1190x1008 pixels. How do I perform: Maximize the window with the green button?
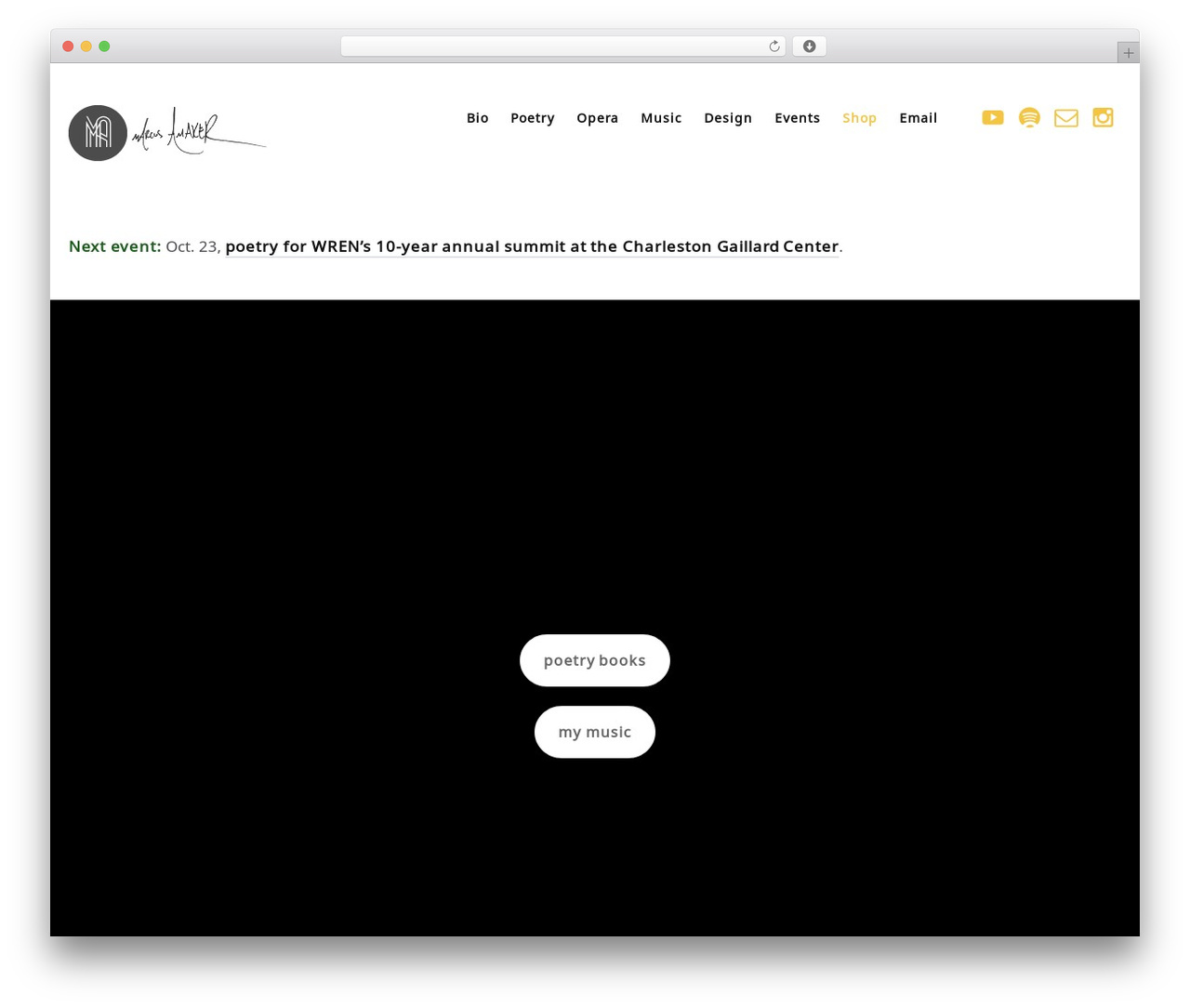[x=104, y=46]
